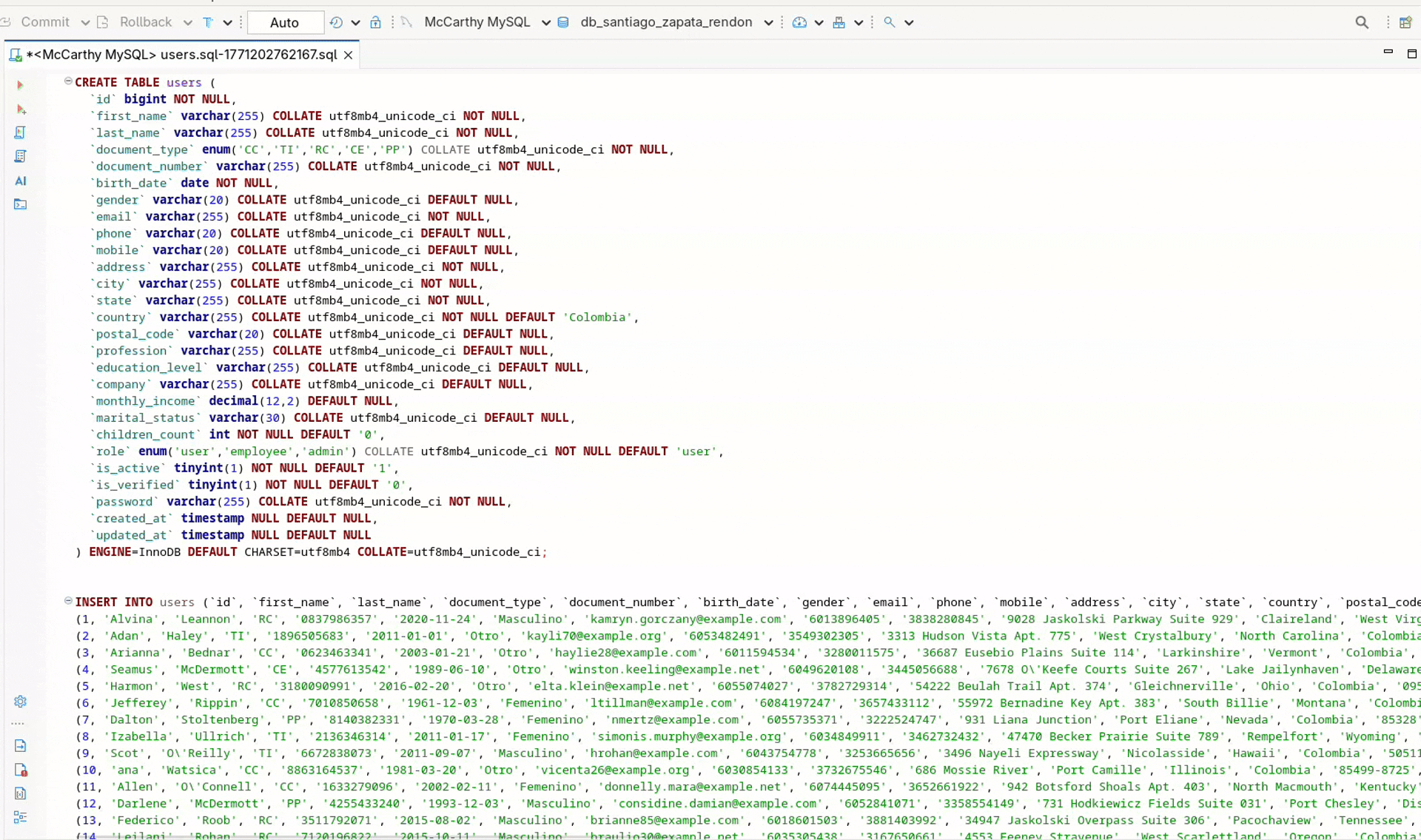Click the search magnifier icon in the toolbar
The height and width of the screenshot is (840, 1421).
coord(887,22)
